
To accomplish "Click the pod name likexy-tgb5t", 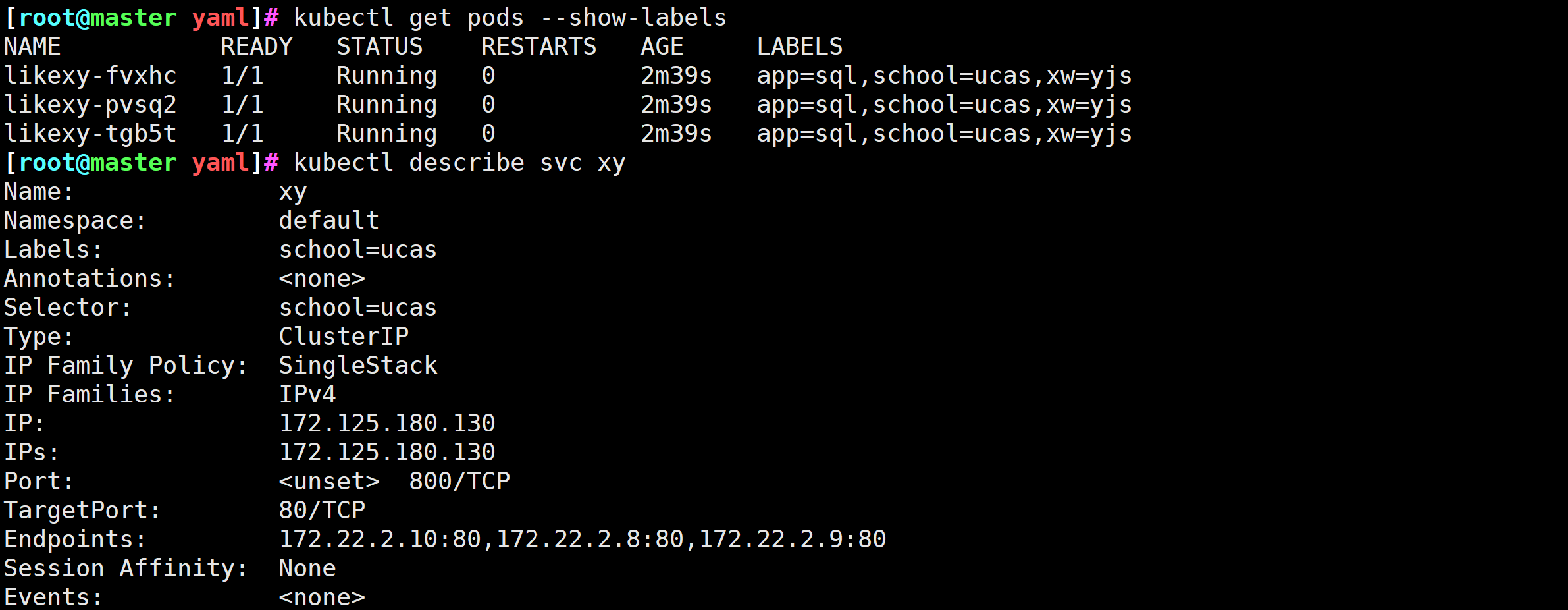I will click(x=90, y=134).
